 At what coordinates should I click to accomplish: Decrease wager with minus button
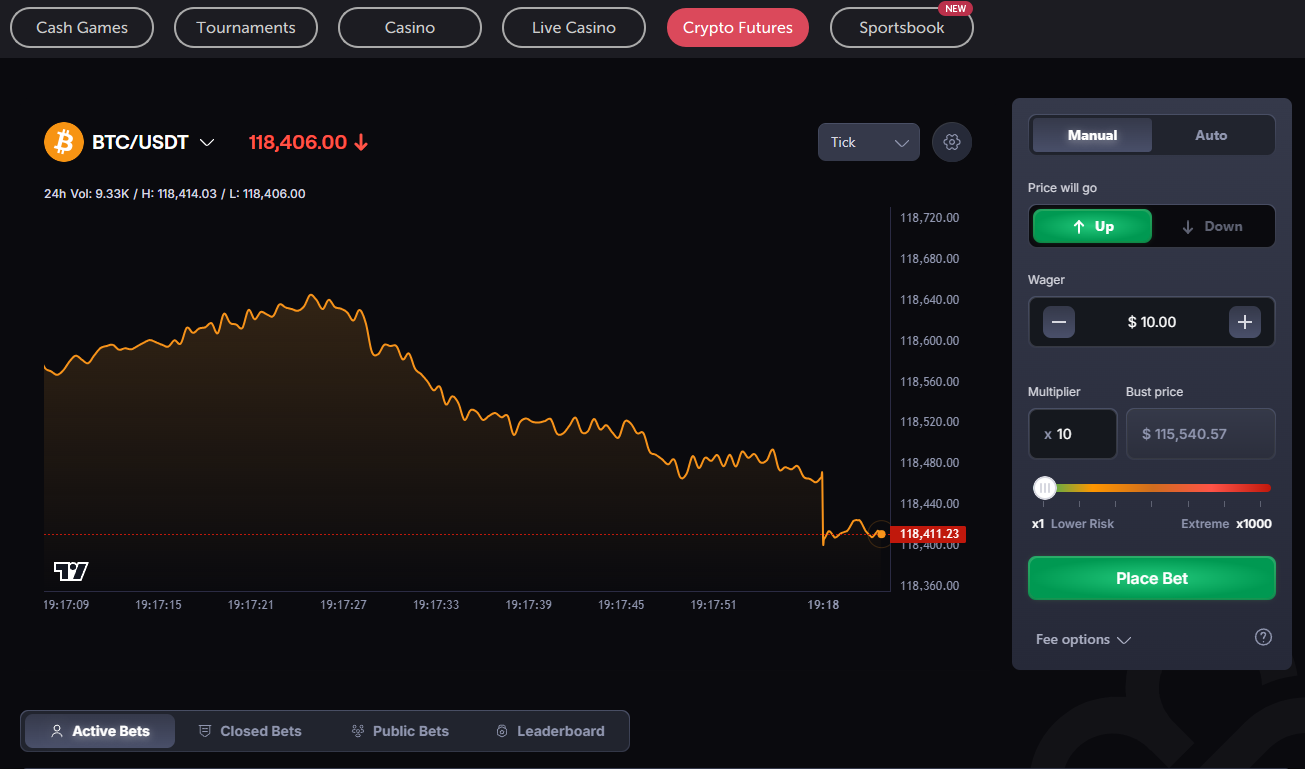click(1059, 322)
